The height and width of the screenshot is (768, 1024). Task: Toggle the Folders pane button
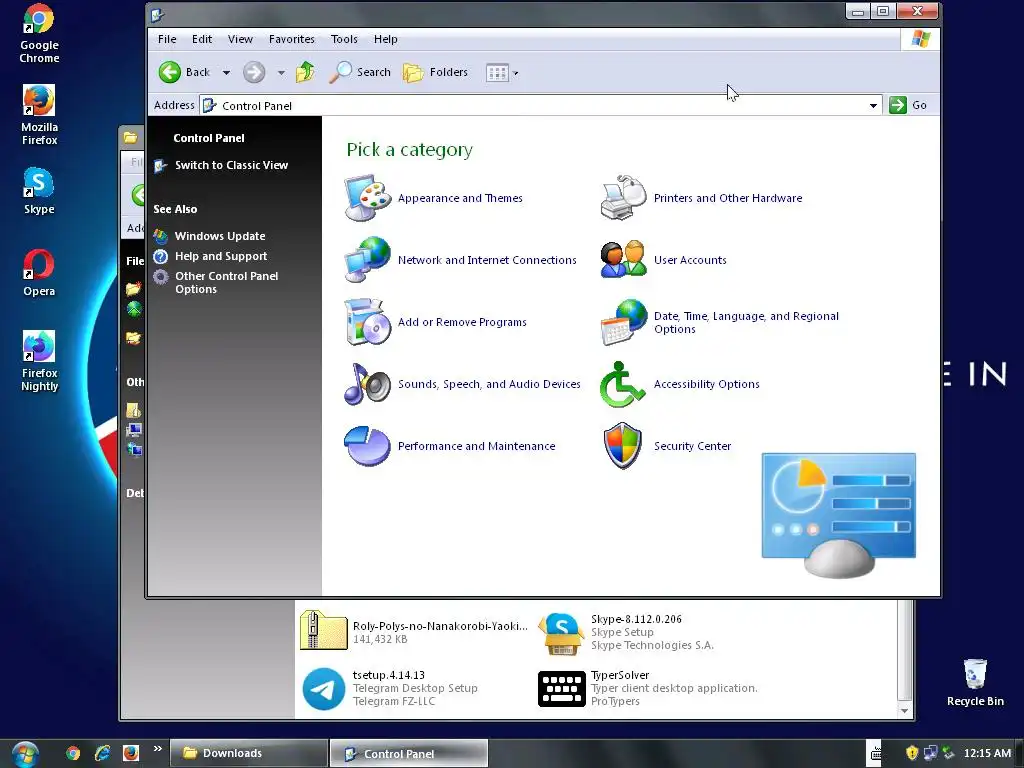(x=436, y=72)
